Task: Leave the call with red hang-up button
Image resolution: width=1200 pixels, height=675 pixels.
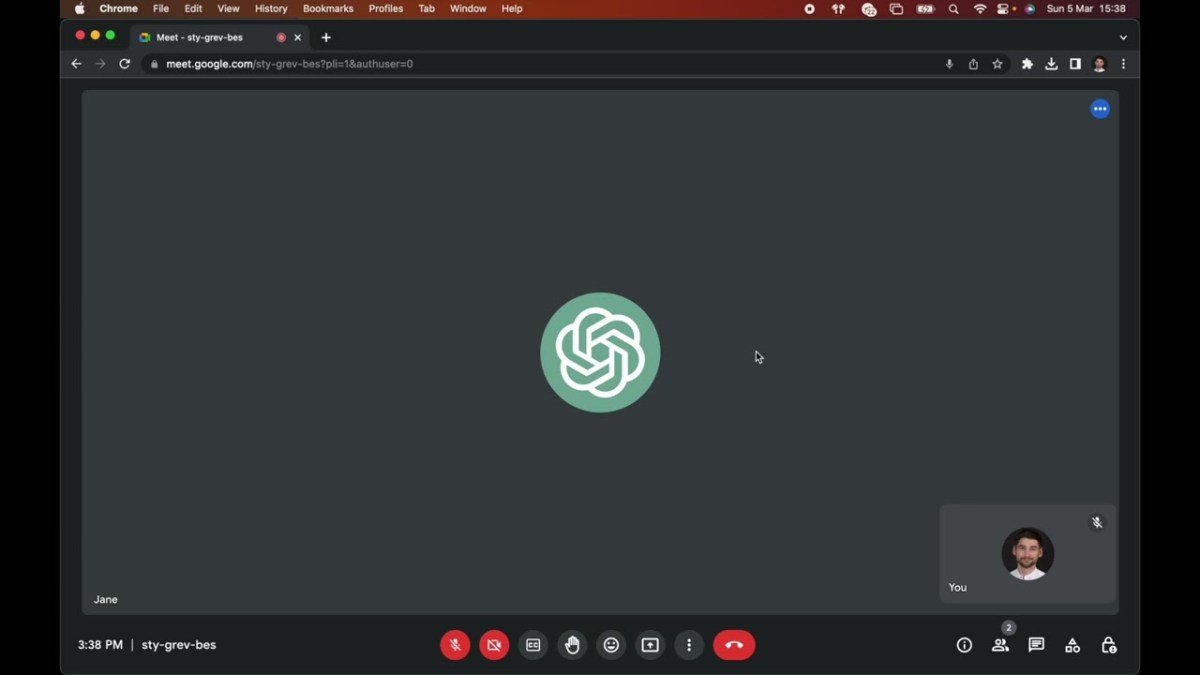Action: point(734,645)
